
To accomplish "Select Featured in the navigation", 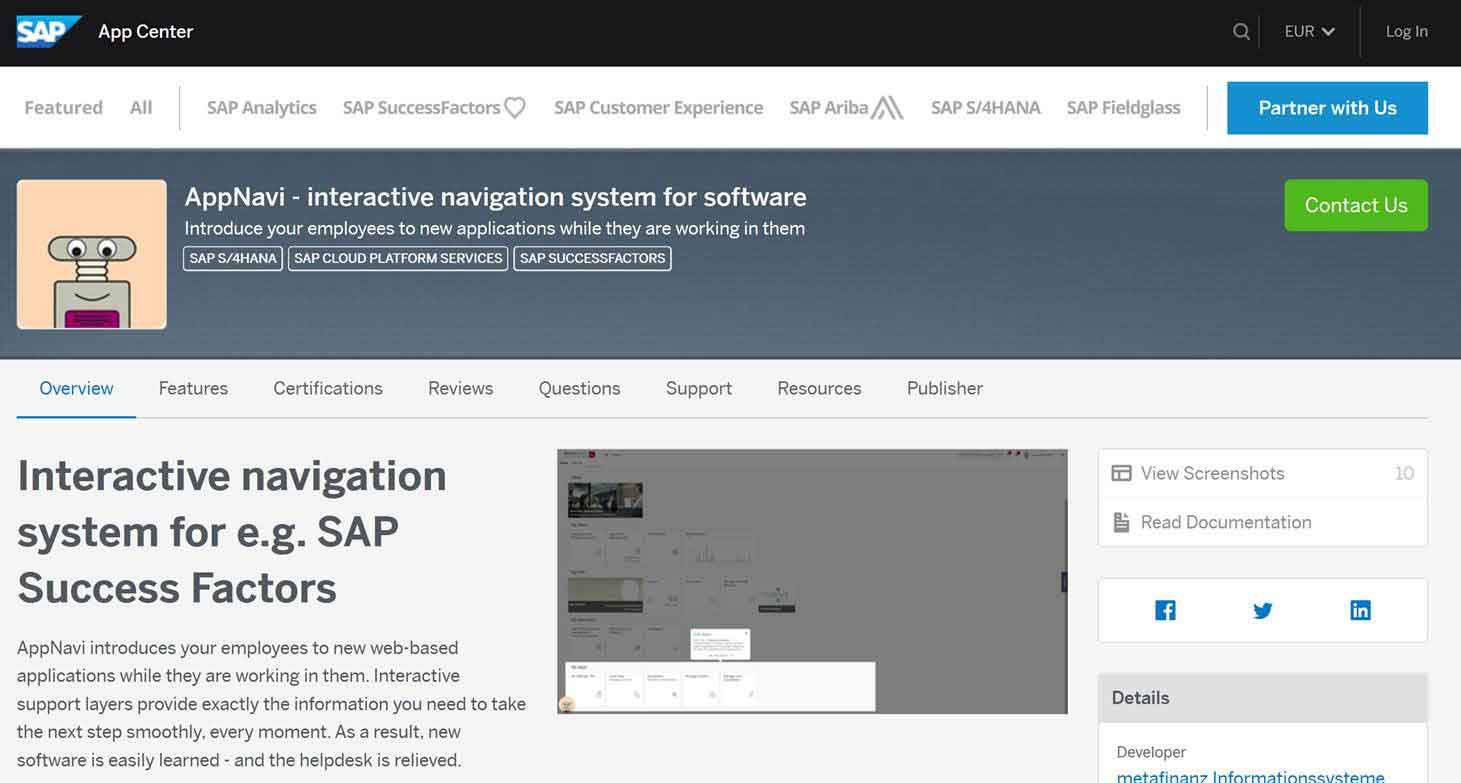I will pos(63,108).
